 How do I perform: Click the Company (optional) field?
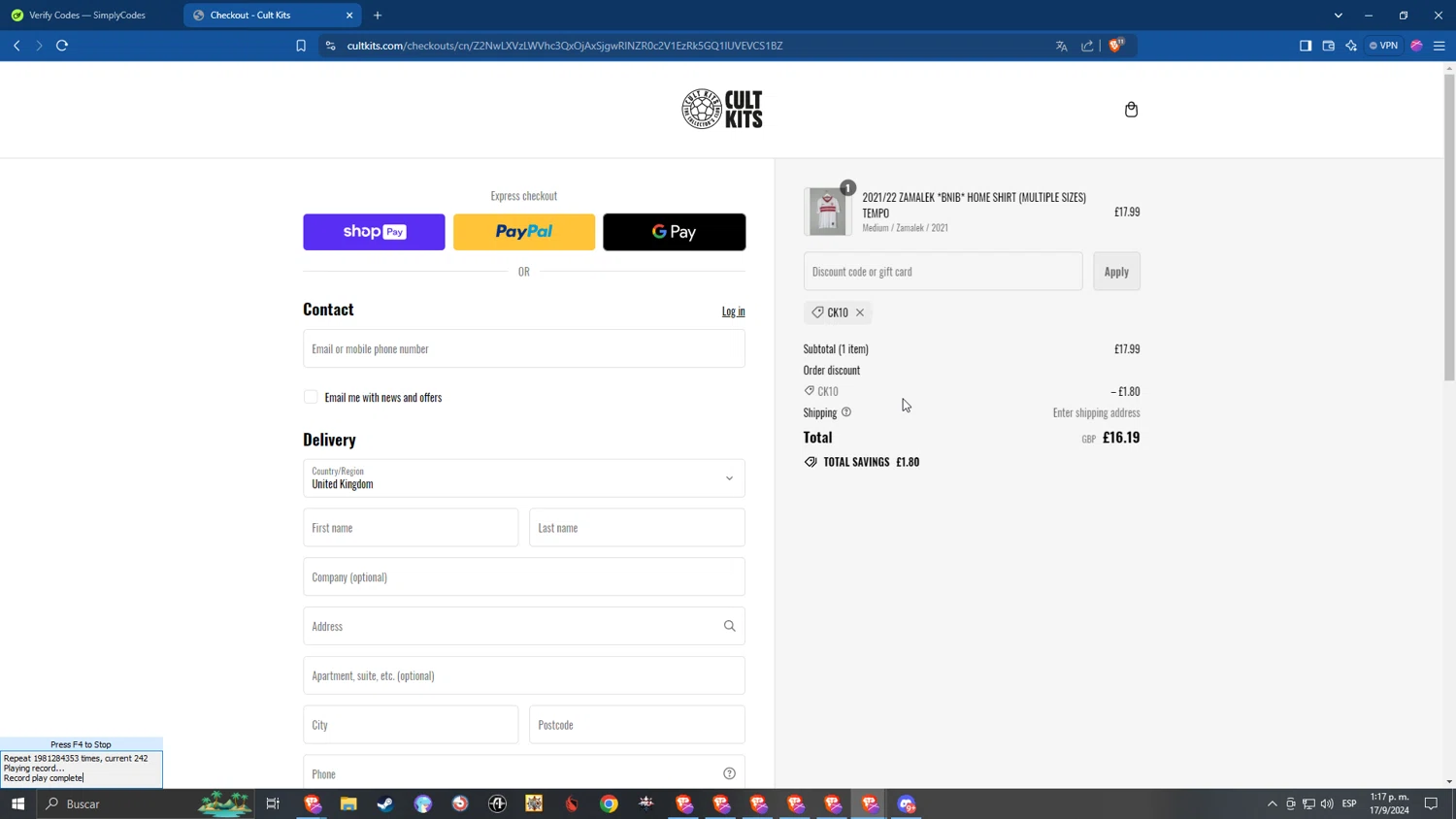coord(524,576)
